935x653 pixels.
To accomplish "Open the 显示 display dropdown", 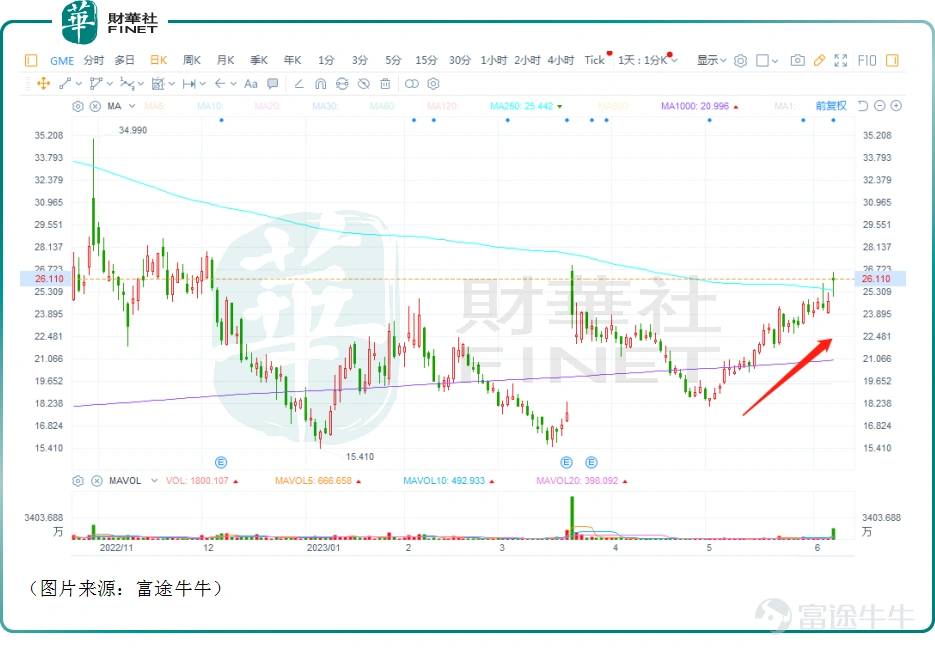I will 712,60.
